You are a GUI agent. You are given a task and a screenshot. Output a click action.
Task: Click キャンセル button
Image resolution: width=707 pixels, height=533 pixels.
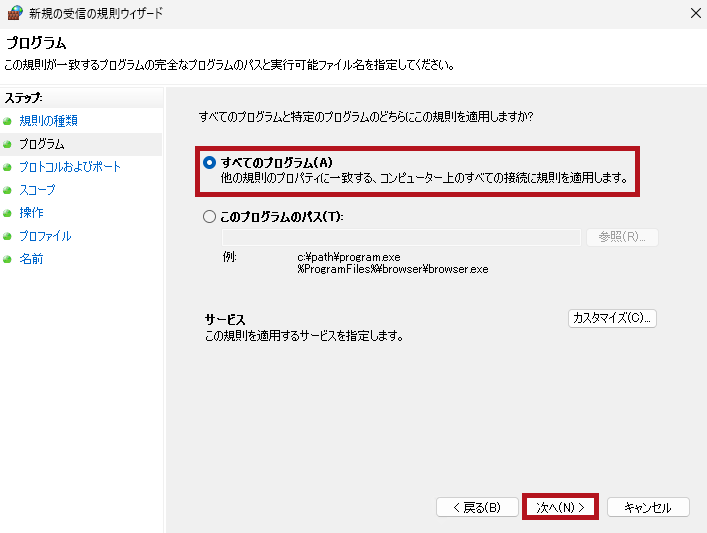click(648, 507)
